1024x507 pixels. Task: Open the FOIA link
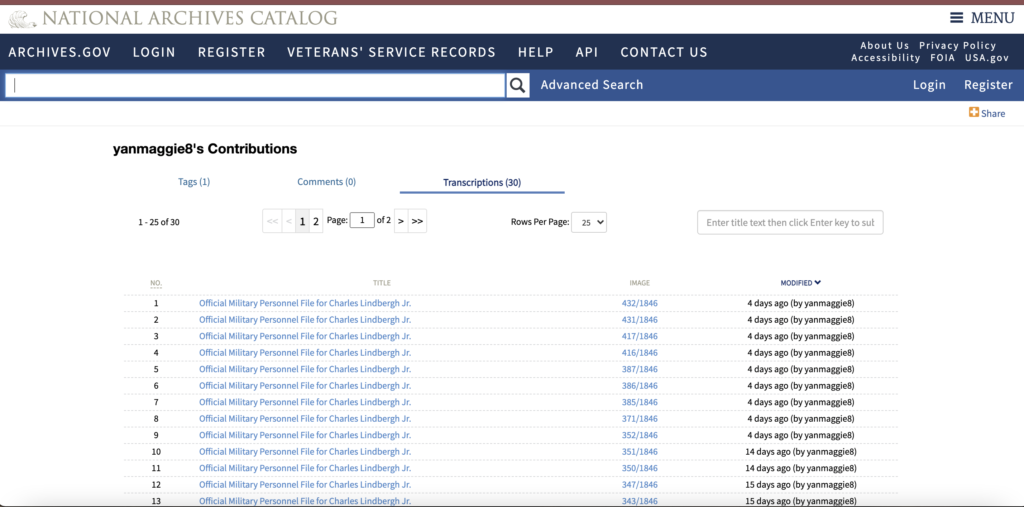(942, 58)
